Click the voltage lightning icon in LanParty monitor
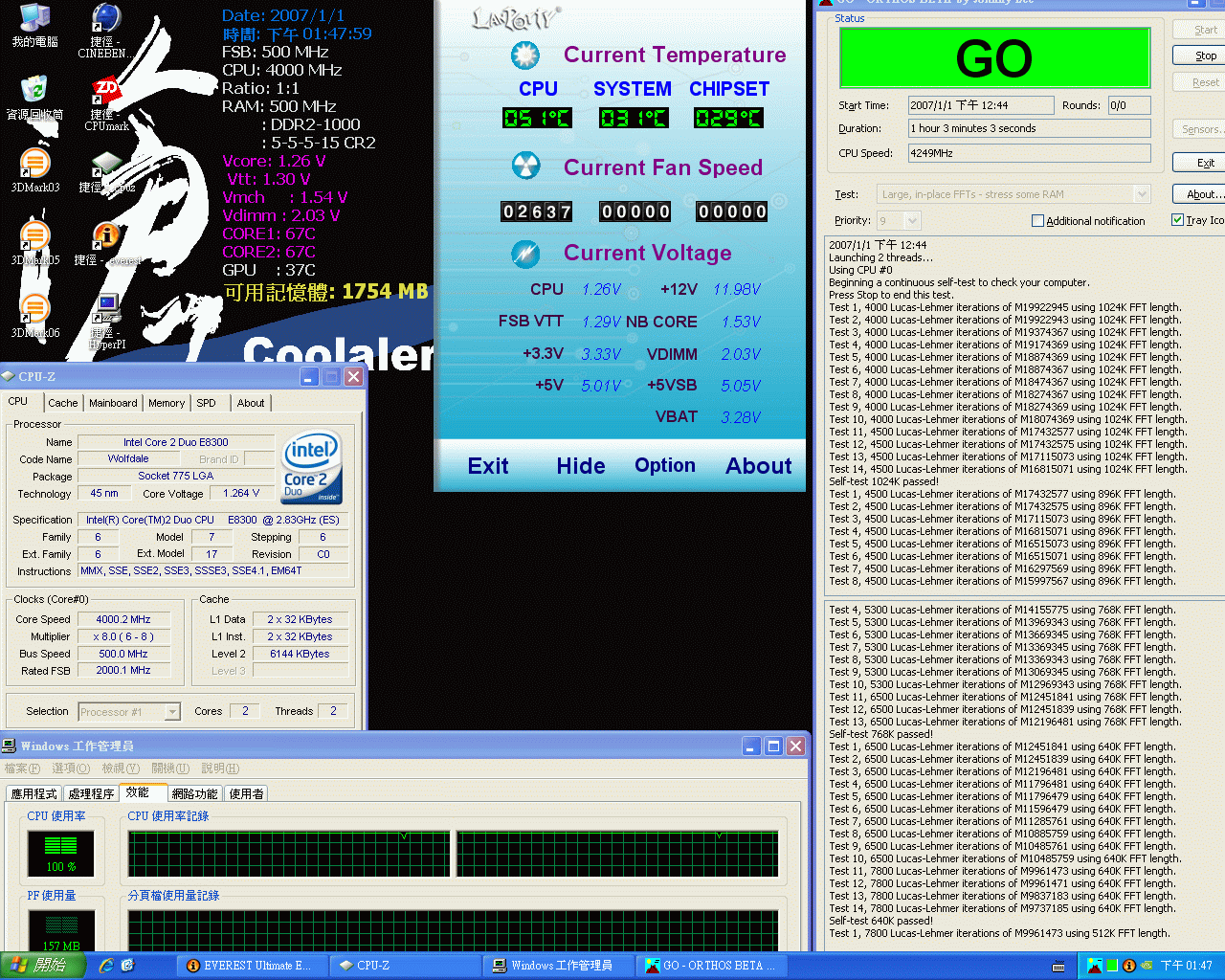 pyautogui.click(x=524, y=254)
